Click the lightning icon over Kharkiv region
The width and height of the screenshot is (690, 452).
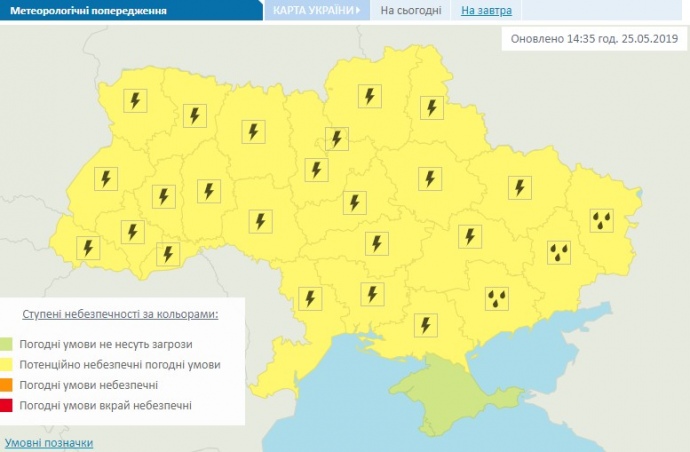[x=519, y=187]
